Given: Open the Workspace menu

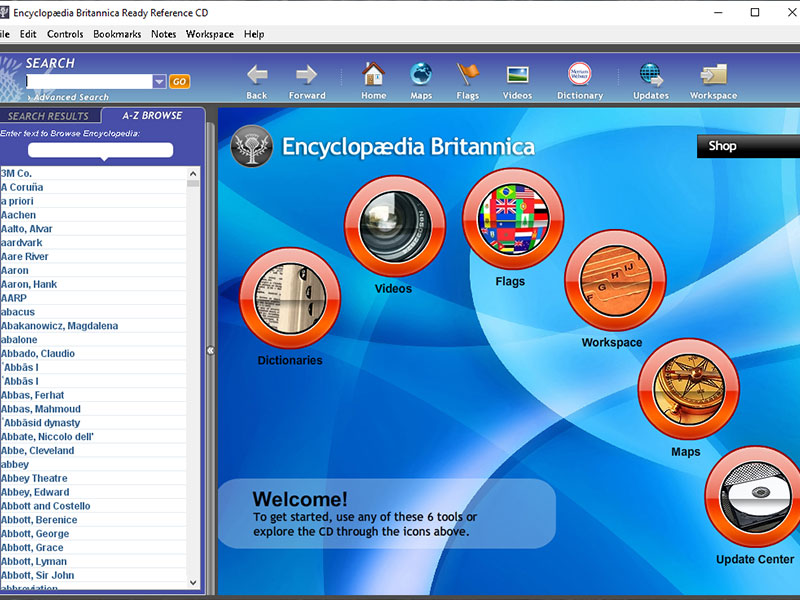Looking at the screenshot, I should pyautogui.click(x=210, y=34).
